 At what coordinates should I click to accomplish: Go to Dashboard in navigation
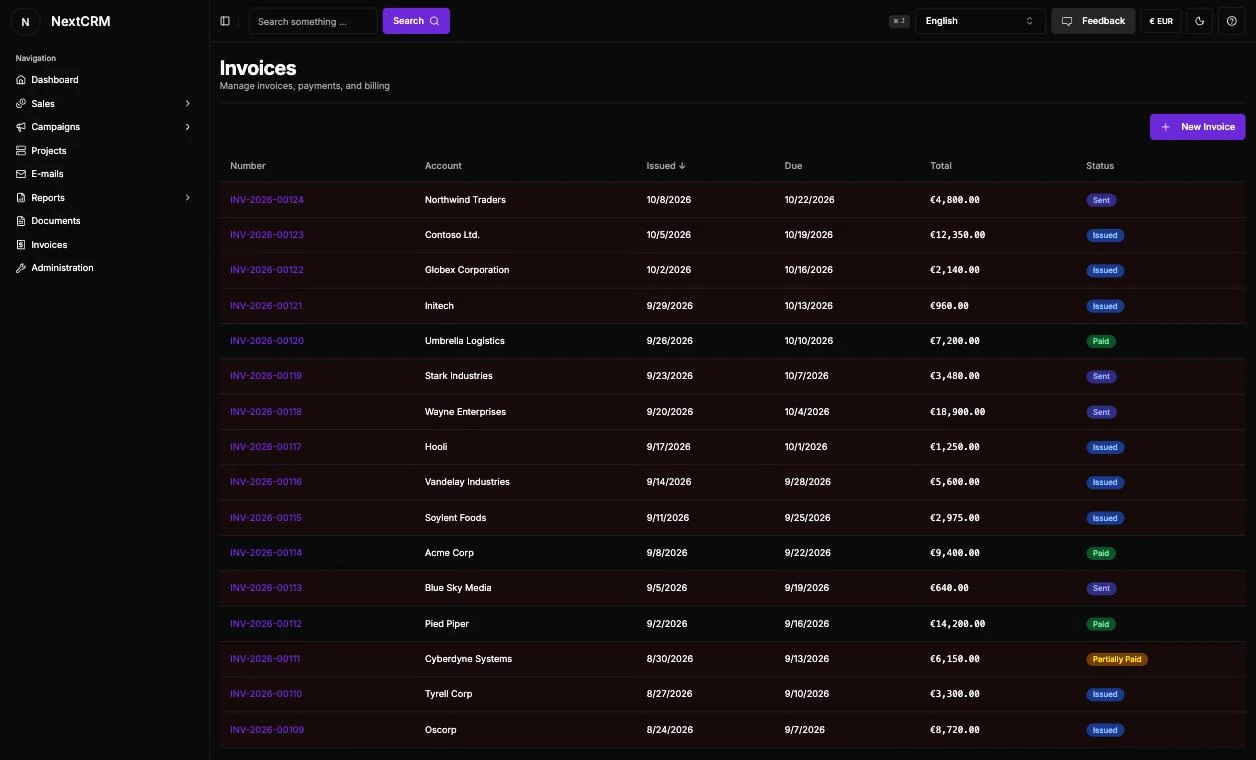pyautogui.click(x=55, y=80)
